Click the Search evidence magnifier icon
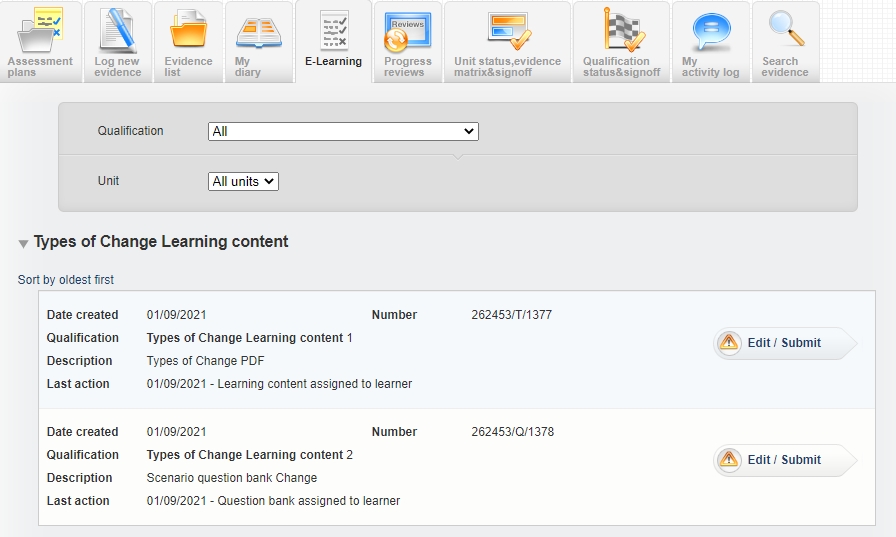The height and width of the screenshot is (537, 896). coord(786,29)
